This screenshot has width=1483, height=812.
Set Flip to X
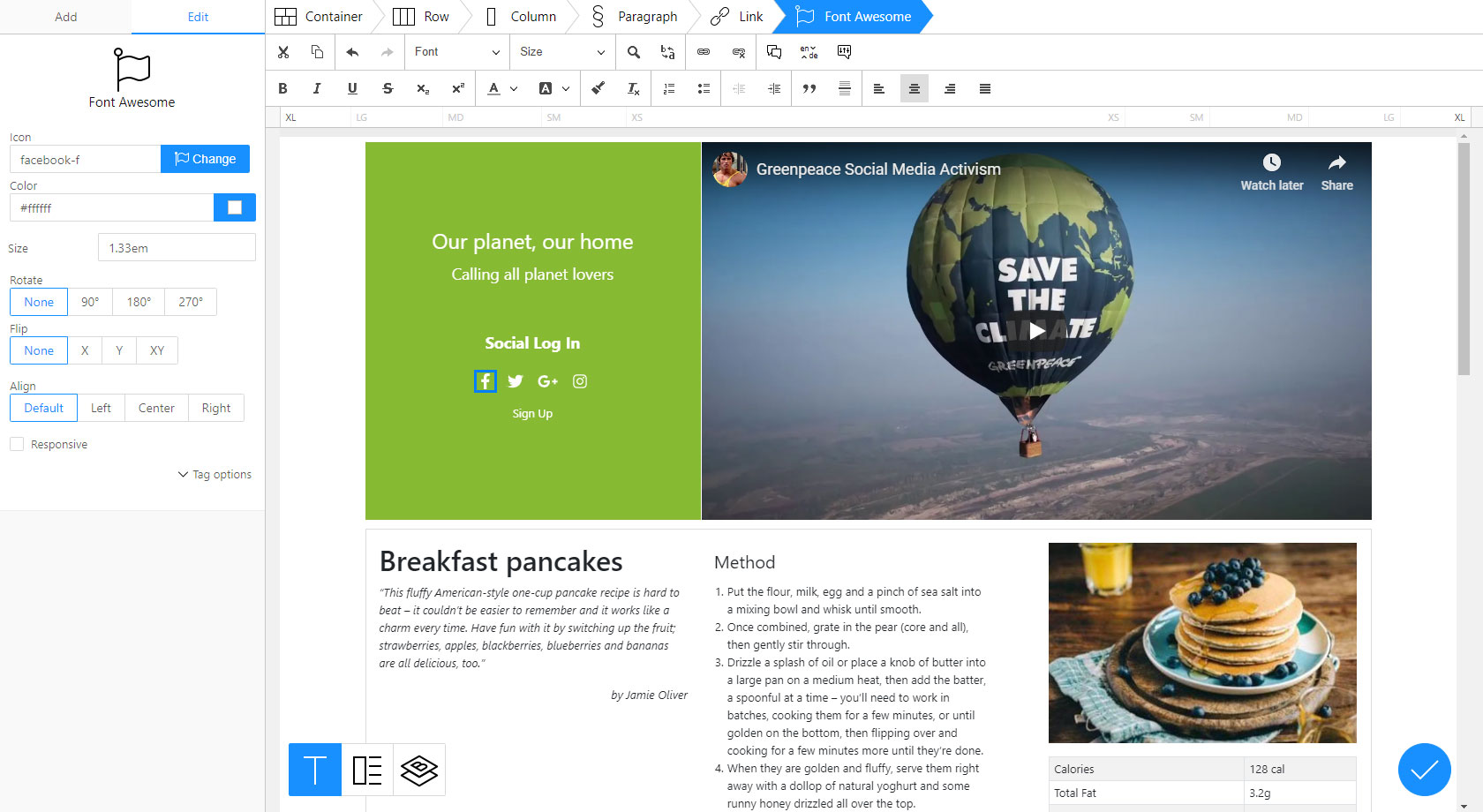(85, 350)
